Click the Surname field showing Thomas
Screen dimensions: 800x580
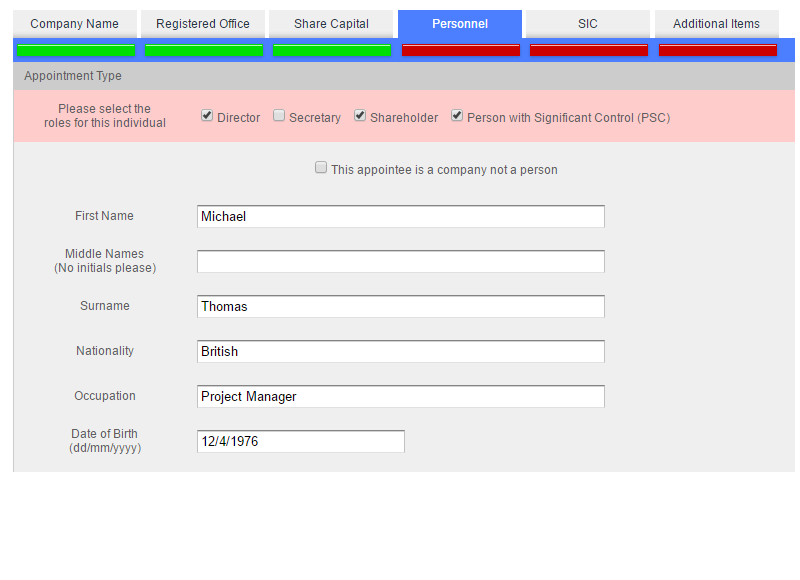(400, 306)
